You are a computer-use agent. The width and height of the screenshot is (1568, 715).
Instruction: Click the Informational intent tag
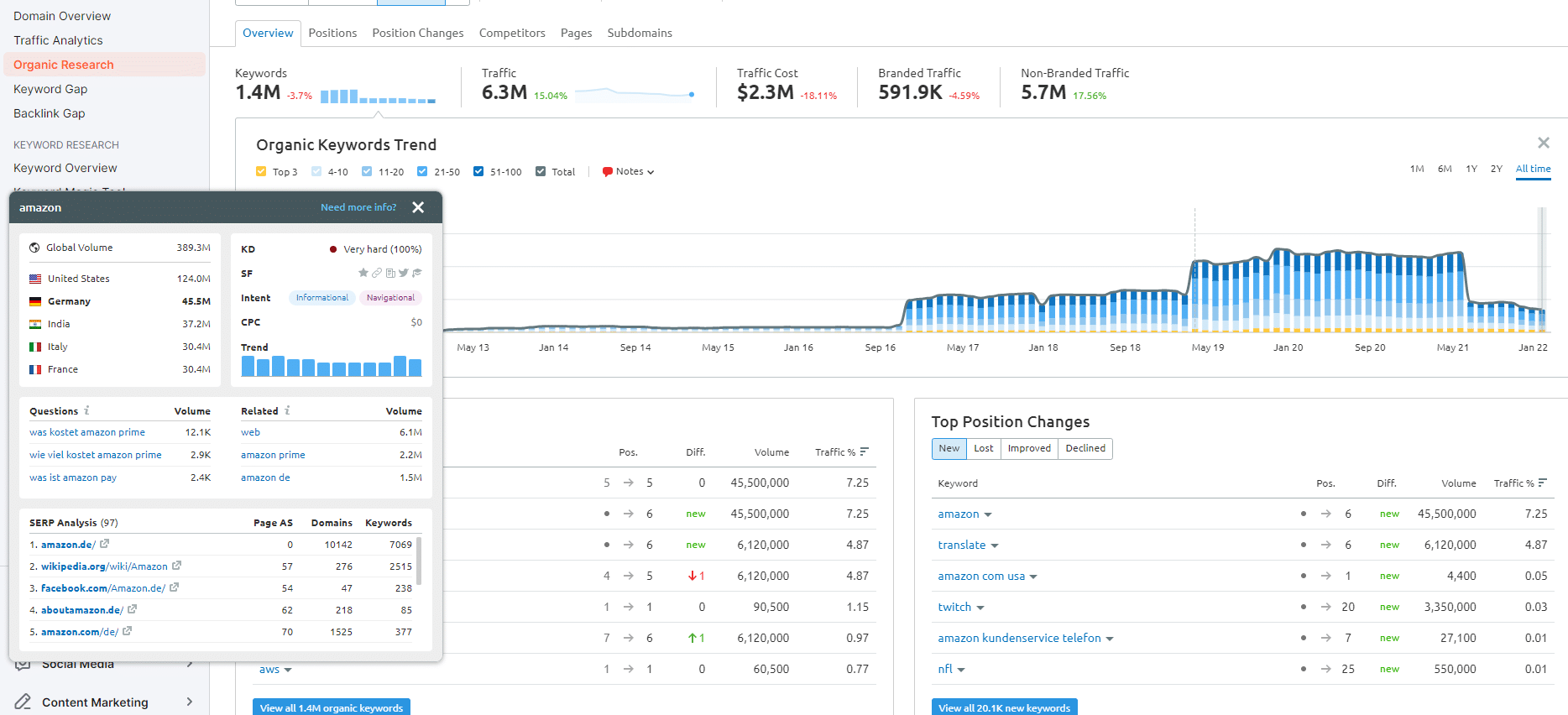pyautogui.click(x=321, y=298)
